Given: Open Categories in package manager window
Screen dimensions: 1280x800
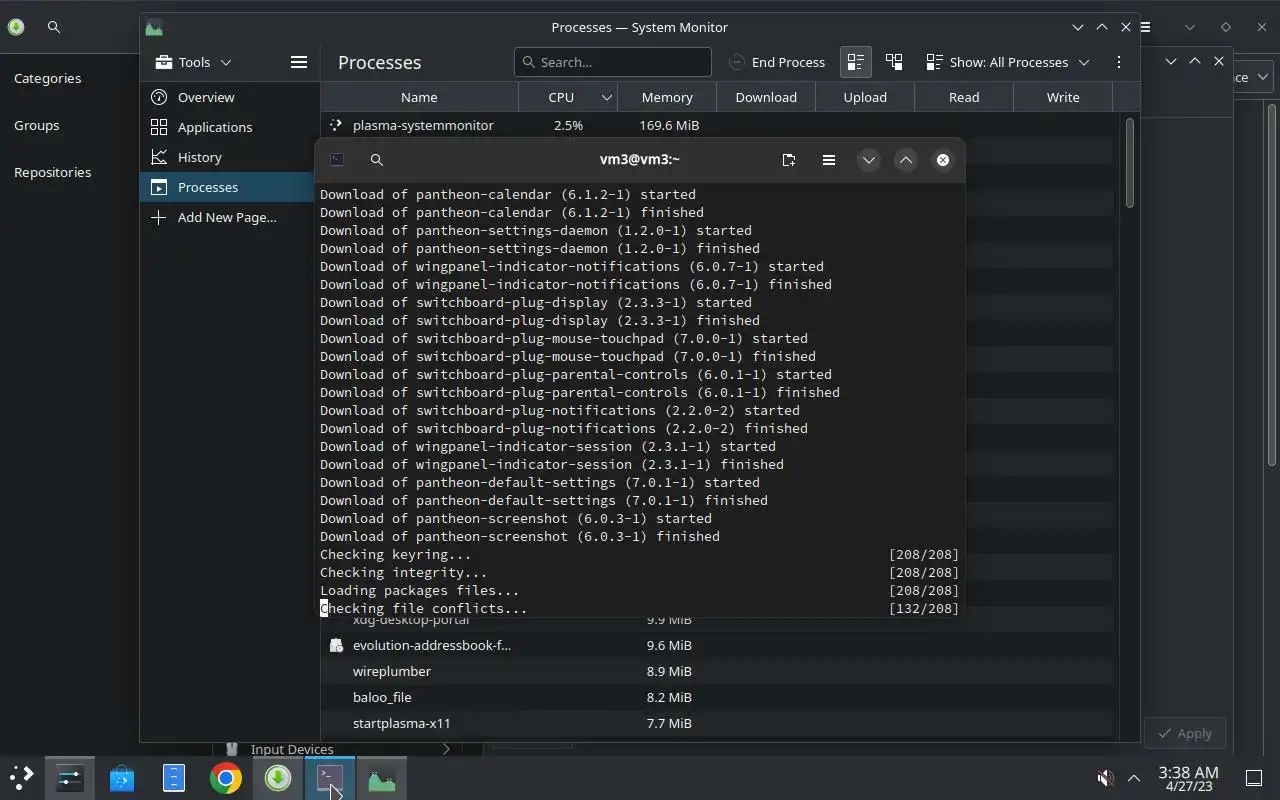Looking at the screenshot, I should [x=47, y=78].
